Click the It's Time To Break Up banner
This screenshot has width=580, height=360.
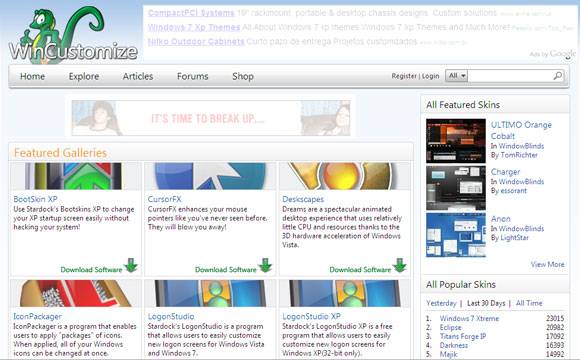[x=211, y=118]
